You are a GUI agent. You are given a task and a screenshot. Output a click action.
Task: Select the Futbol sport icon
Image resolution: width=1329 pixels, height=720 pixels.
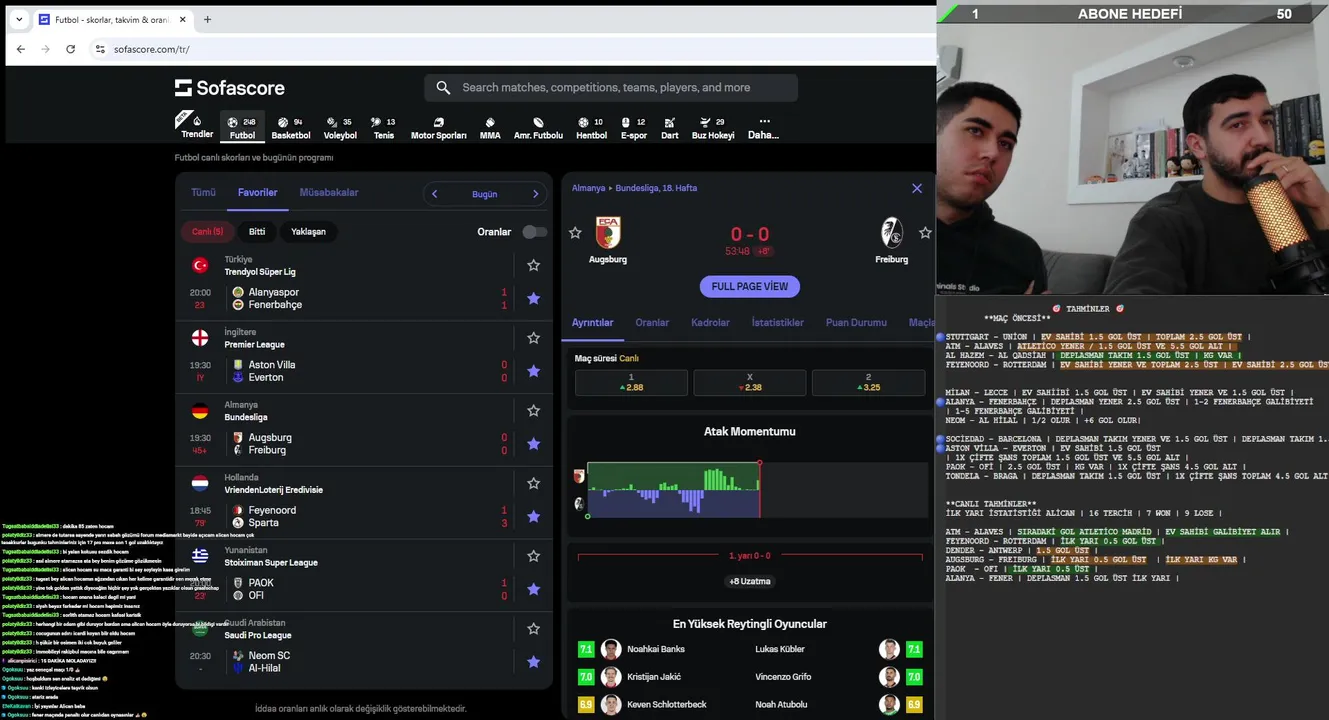(242, 126)
